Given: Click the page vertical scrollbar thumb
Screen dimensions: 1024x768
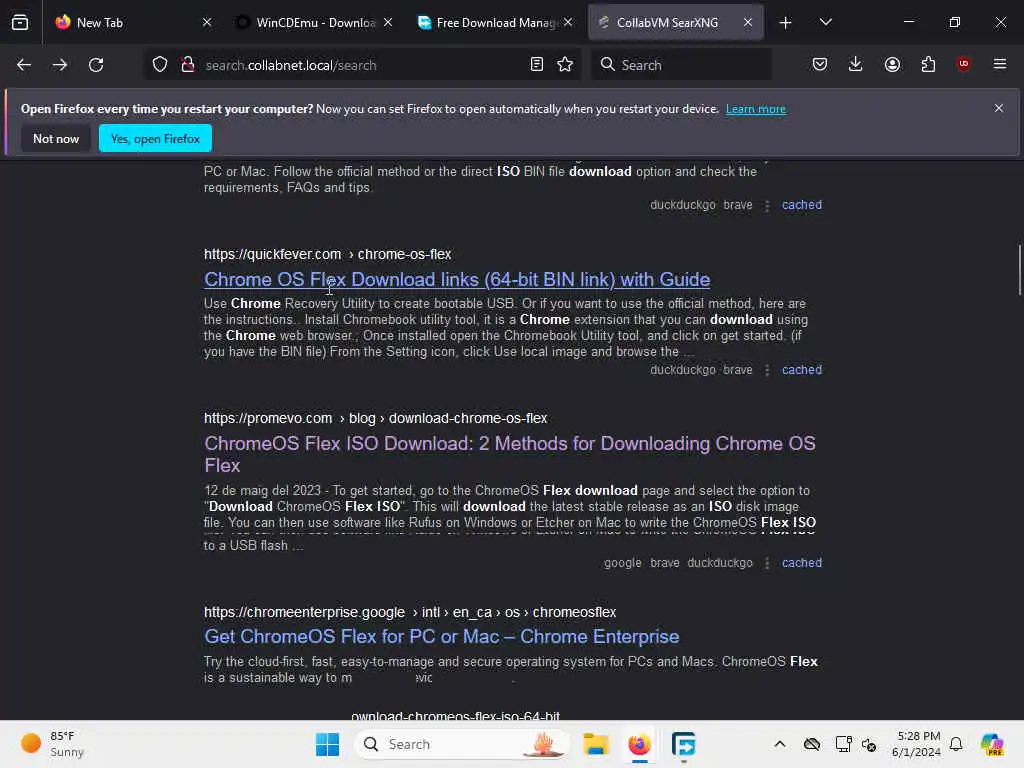Looking at the screenshot, I should (x=1019, y=270).
